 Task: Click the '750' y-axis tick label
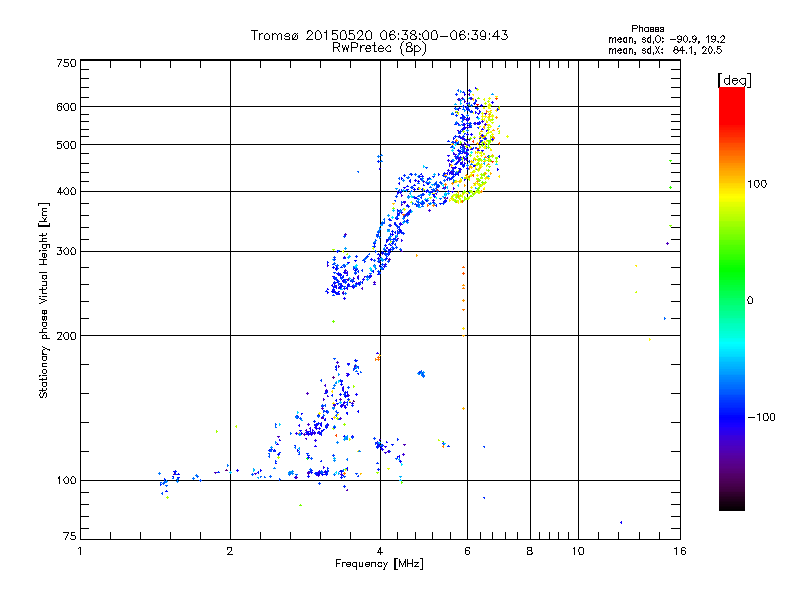pos(66,63)
